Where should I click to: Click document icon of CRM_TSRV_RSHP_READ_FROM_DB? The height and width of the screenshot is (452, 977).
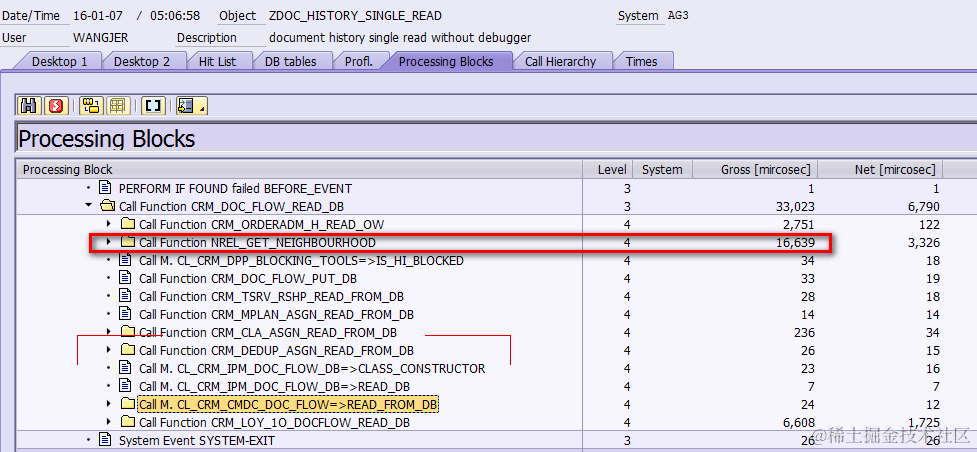(125, 296)
